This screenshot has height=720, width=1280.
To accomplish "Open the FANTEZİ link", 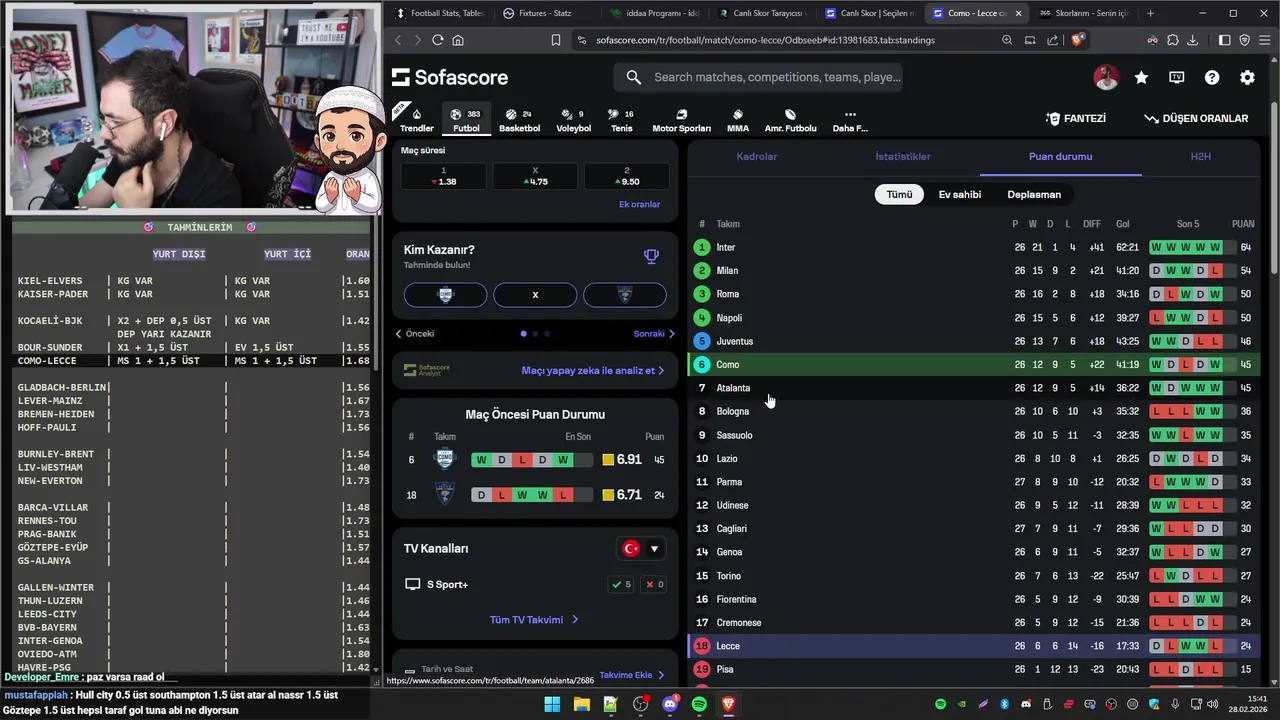I will [1076, 118].
